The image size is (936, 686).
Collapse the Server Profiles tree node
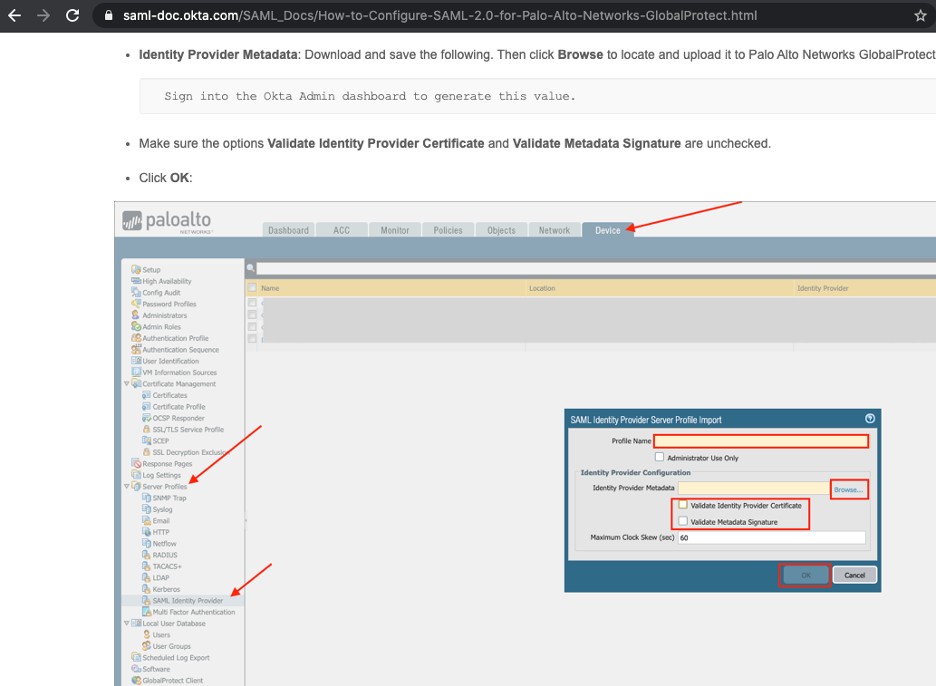[127, 486]
